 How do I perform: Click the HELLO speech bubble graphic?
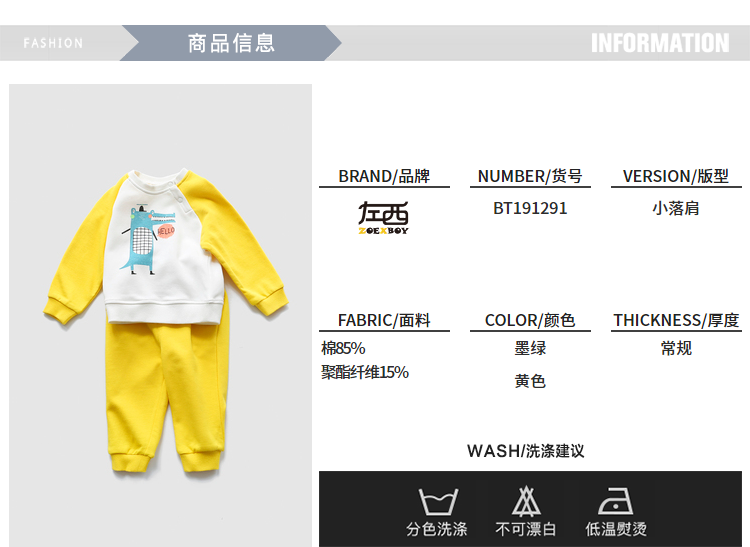[x=166, y=230]
